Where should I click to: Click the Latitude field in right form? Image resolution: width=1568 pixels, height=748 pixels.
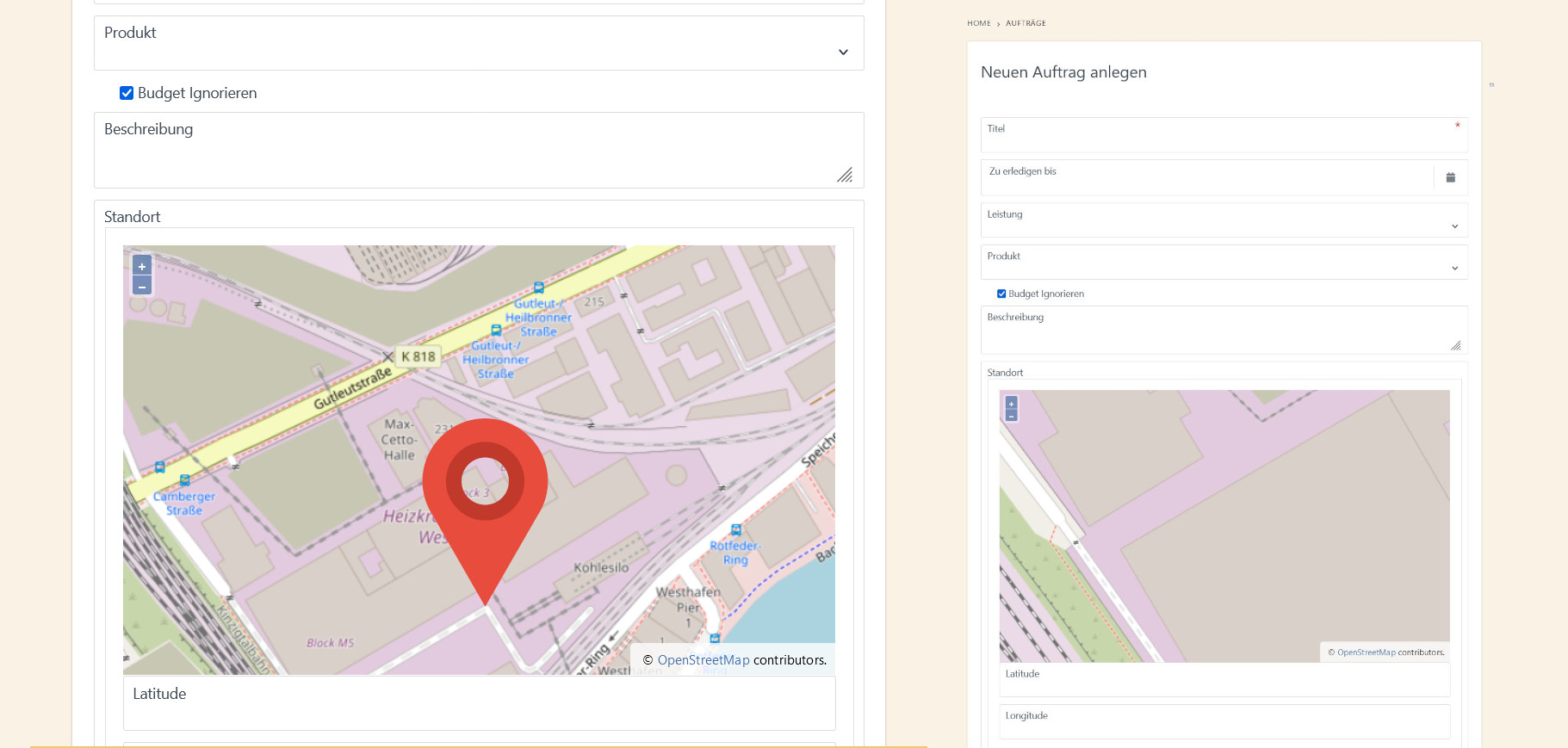[x=1224, y=680]
